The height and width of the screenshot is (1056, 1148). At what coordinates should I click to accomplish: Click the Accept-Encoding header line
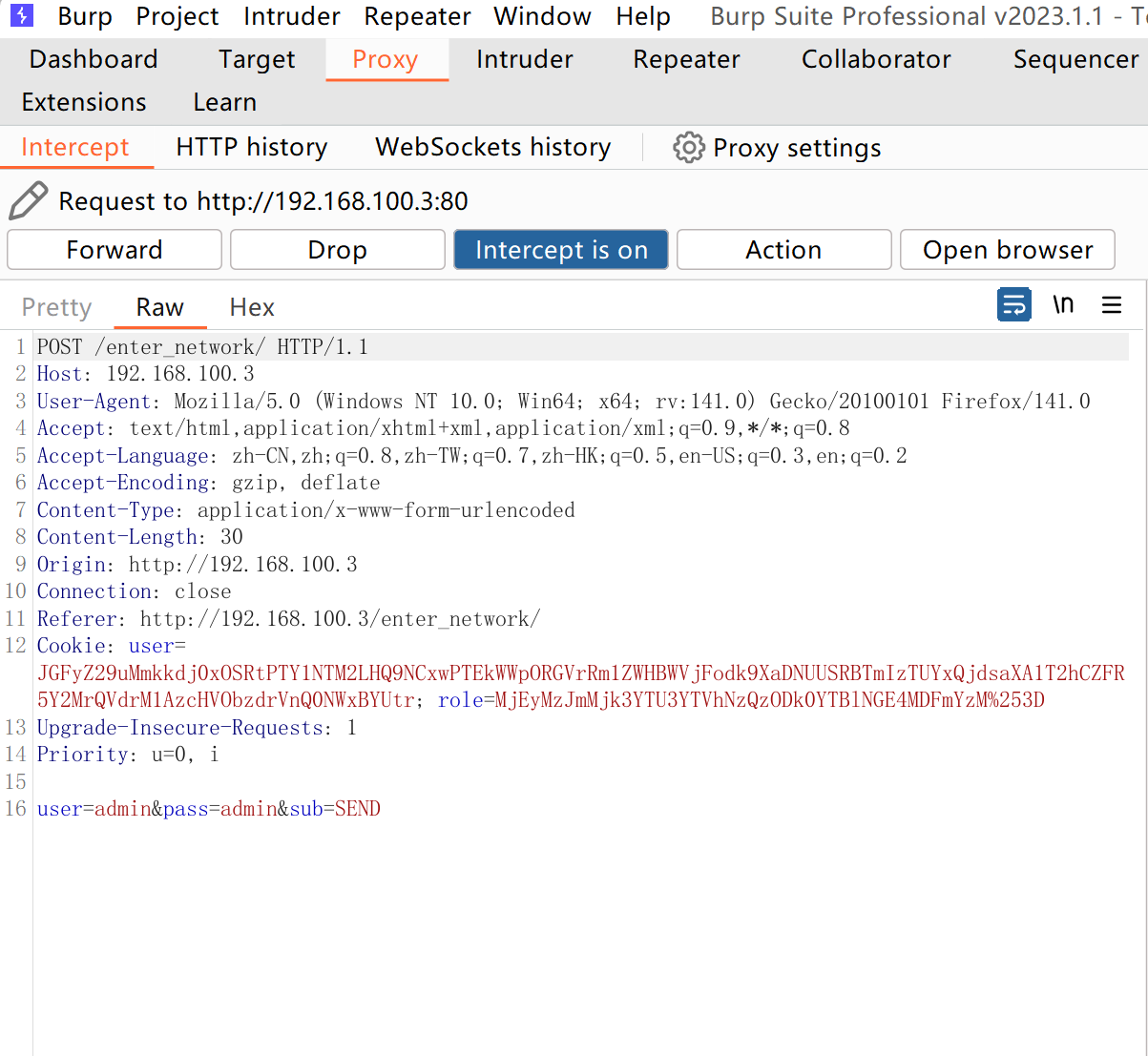(x=208, y=483)
